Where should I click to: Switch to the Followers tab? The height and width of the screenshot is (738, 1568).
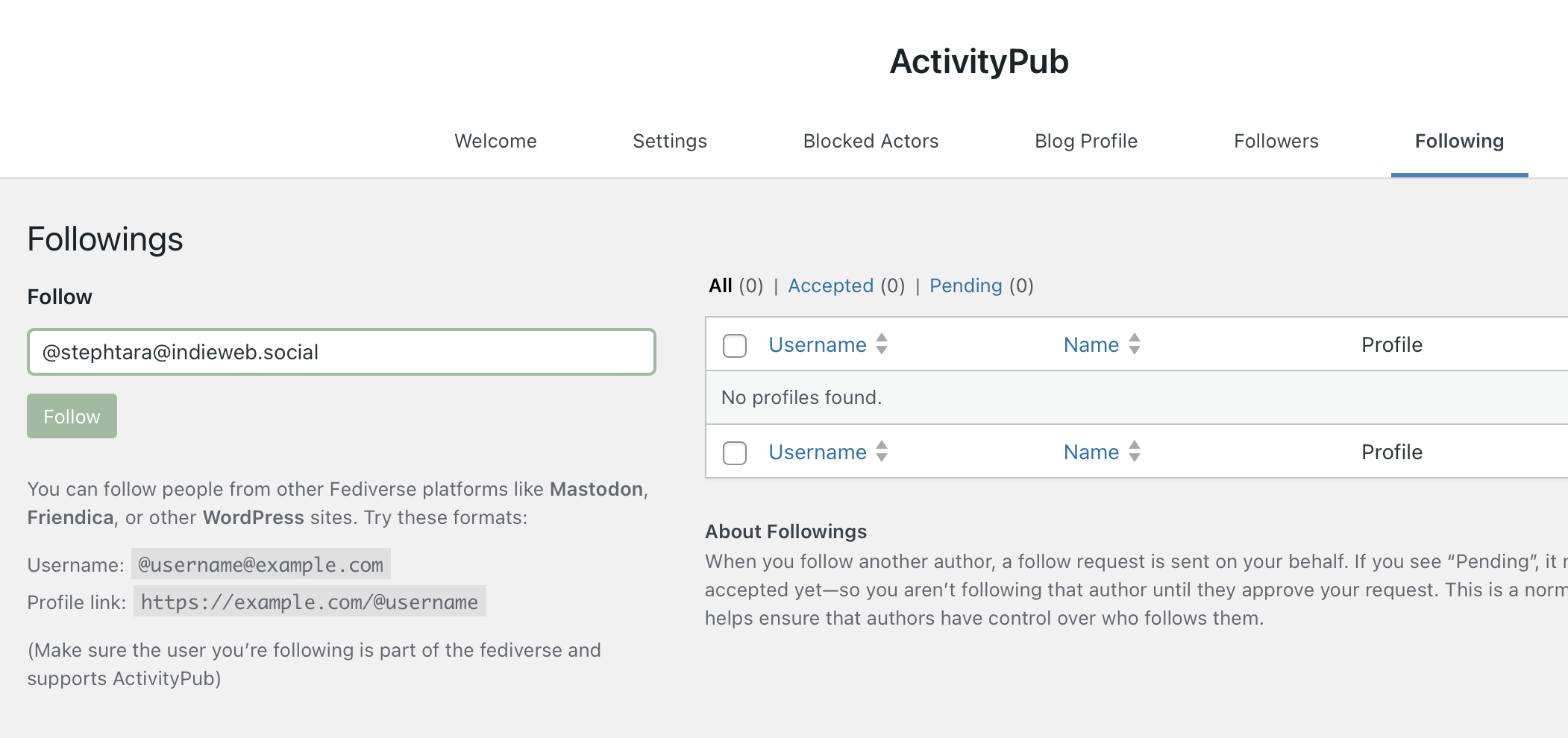pyautogui.click(x=1276, y=142)
